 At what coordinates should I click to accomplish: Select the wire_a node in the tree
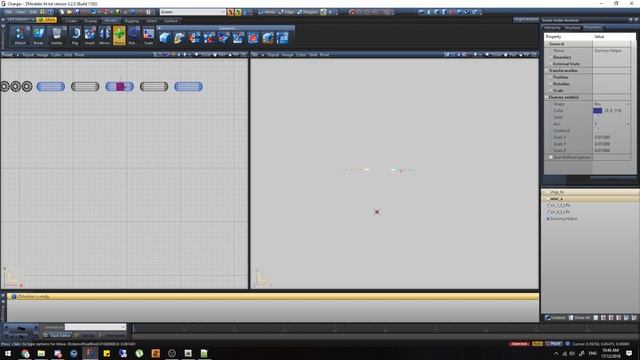click(590, 198)
